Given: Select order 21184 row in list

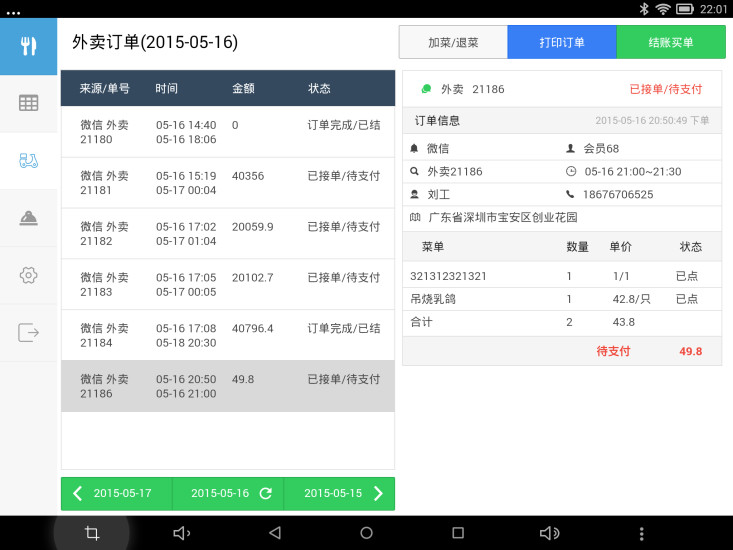Looking at the screenshot, I should tap(227, 335).
